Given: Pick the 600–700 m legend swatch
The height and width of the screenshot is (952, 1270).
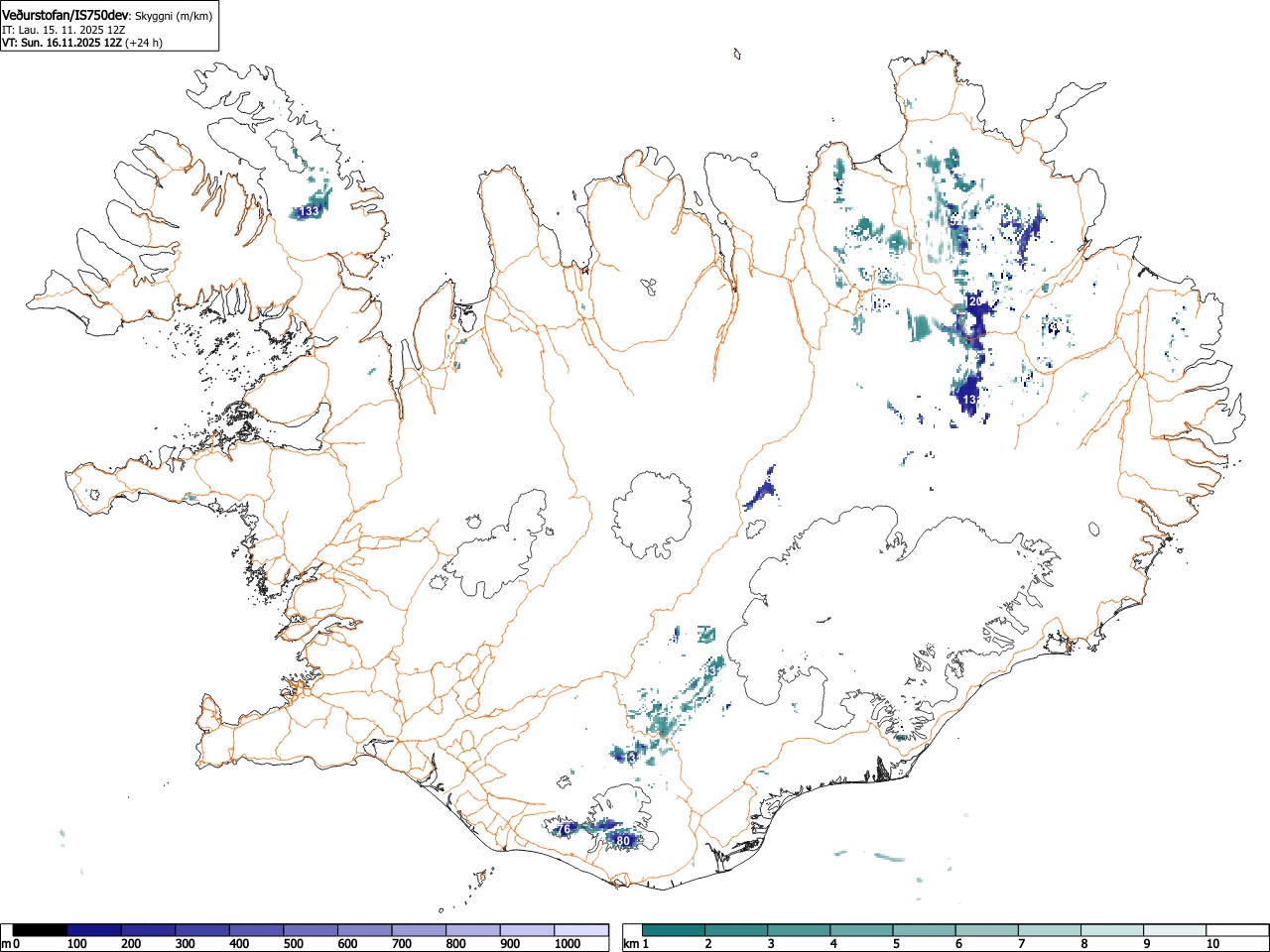Looking at the screenshot, I should 365,930.
